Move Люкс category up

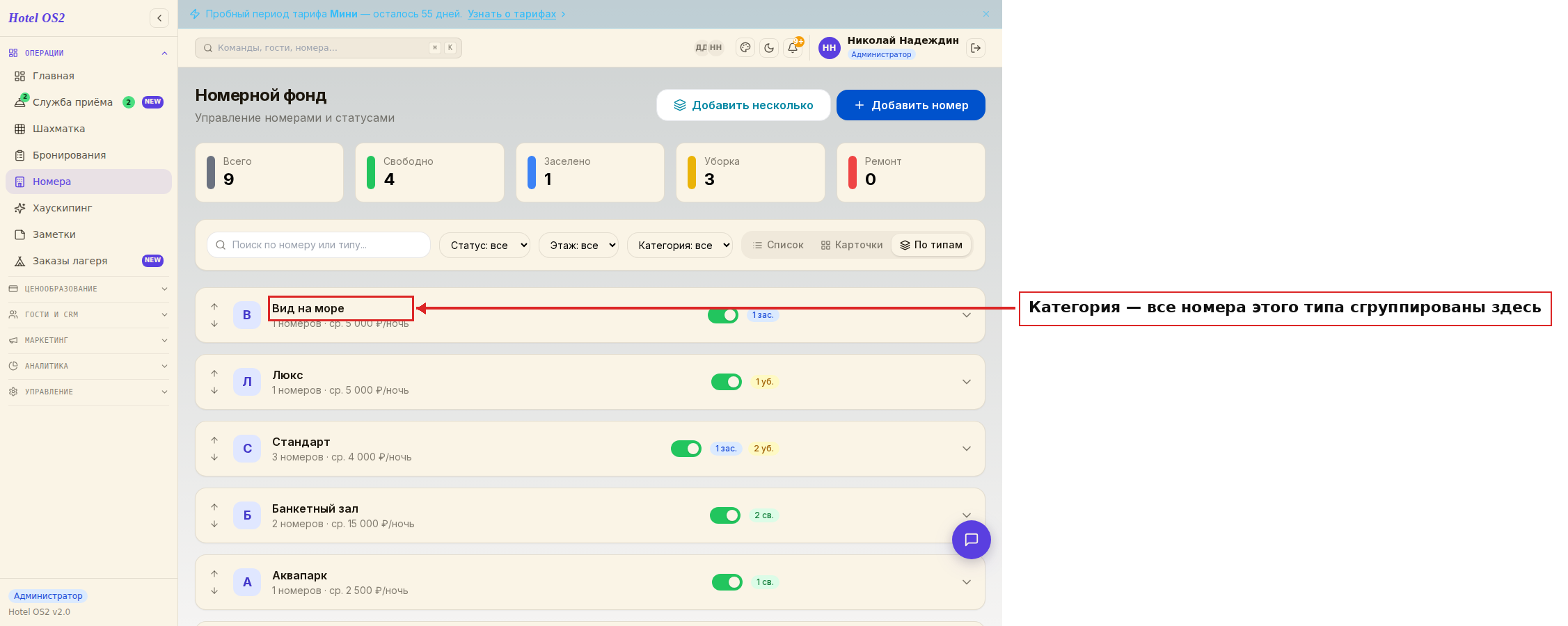(x=214, y=374)
